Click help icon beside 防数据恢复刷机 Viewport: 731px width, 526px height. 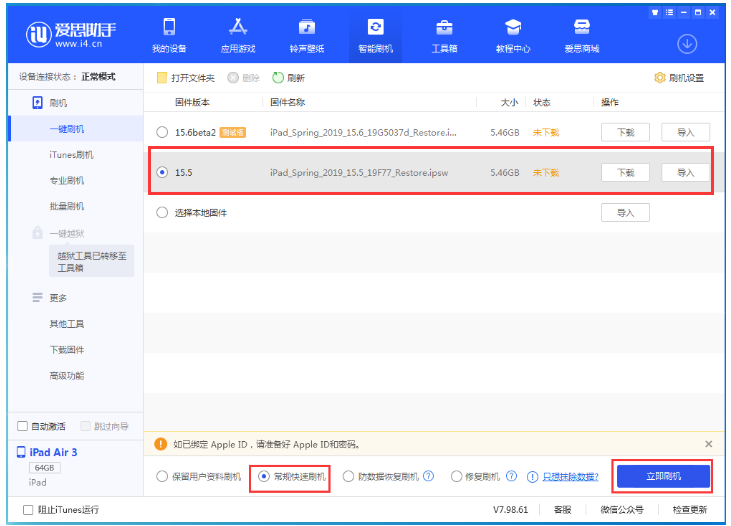click(x=428, y=476)
